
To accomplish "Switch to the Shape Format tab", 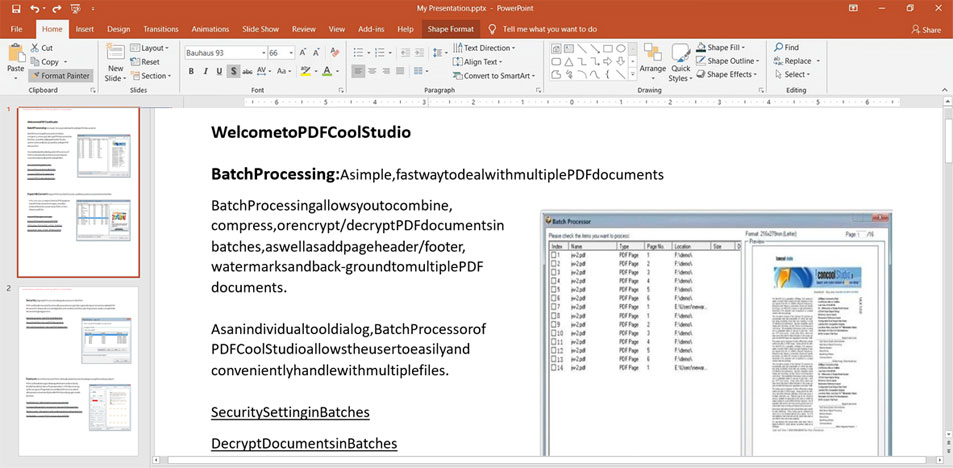I will (x=450, y=29).
